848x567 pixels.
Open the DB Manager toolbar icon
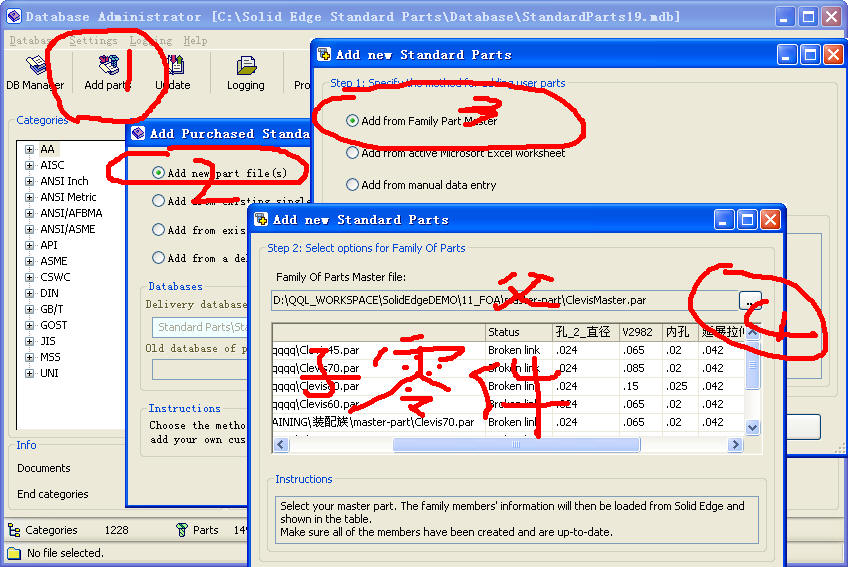[36, 65]
